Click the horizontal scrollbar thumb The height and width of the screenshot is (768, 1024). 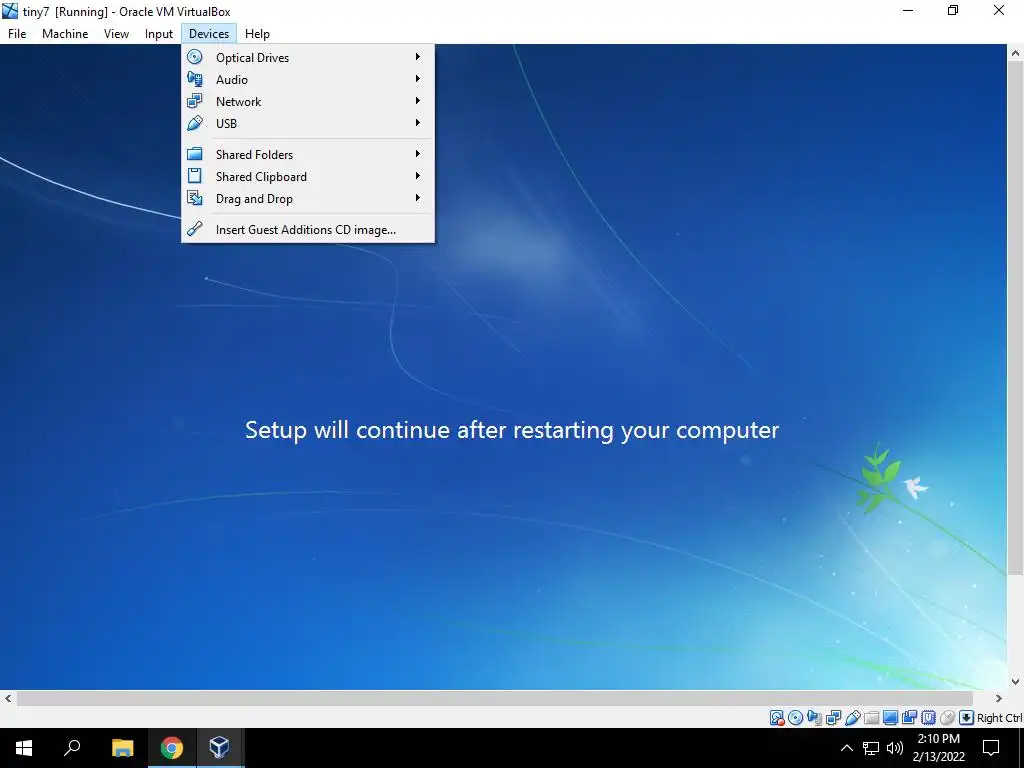point(494,698)
